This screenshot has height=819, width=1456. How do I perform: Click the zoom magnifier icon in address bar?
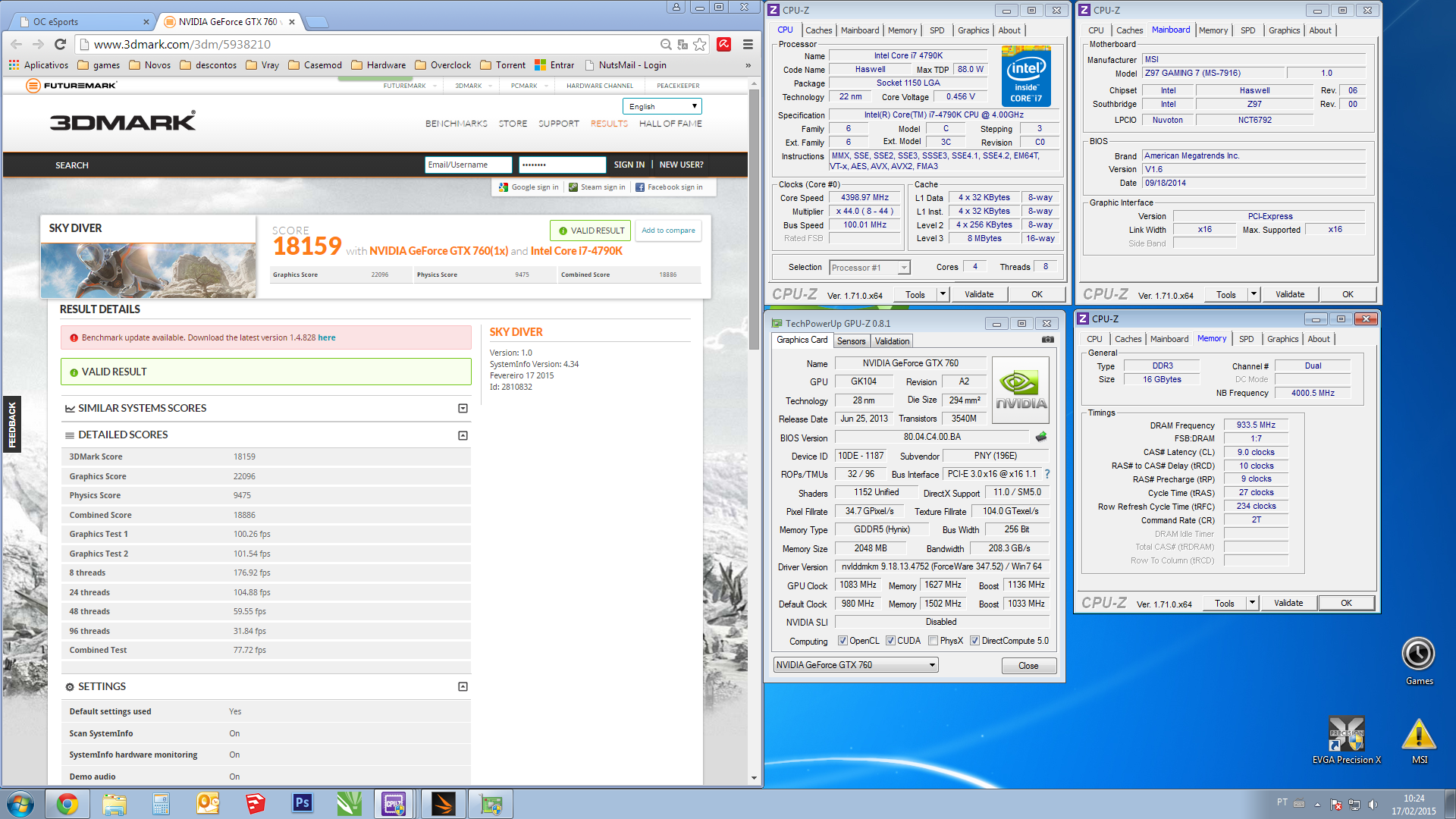(665, 44)
